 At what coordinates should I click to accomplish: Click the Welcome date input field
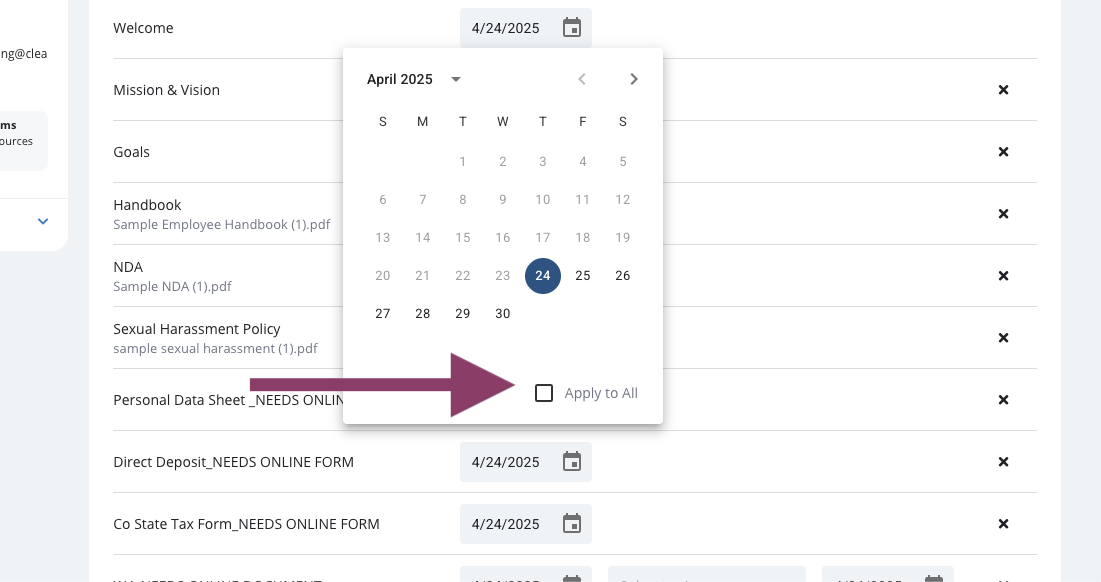(525, 28)
